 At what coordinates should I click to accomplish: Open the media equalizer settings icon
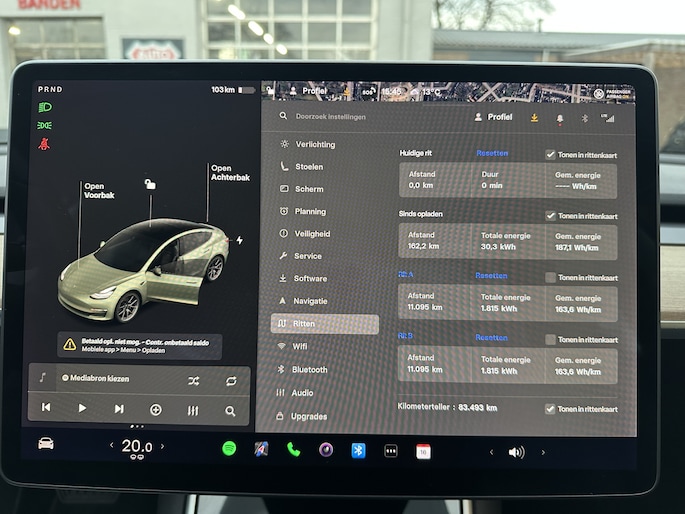[193, 410]
